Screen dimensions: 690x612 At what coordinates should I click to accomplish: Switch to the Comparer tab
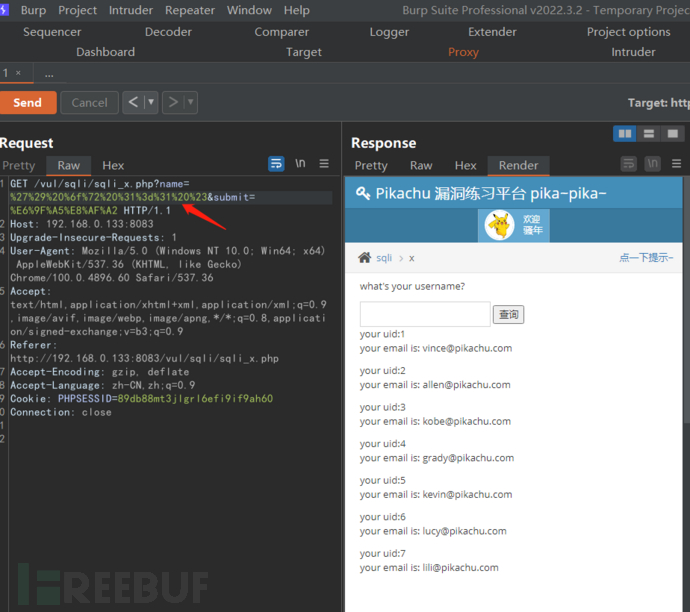click(x=282, y=32)
